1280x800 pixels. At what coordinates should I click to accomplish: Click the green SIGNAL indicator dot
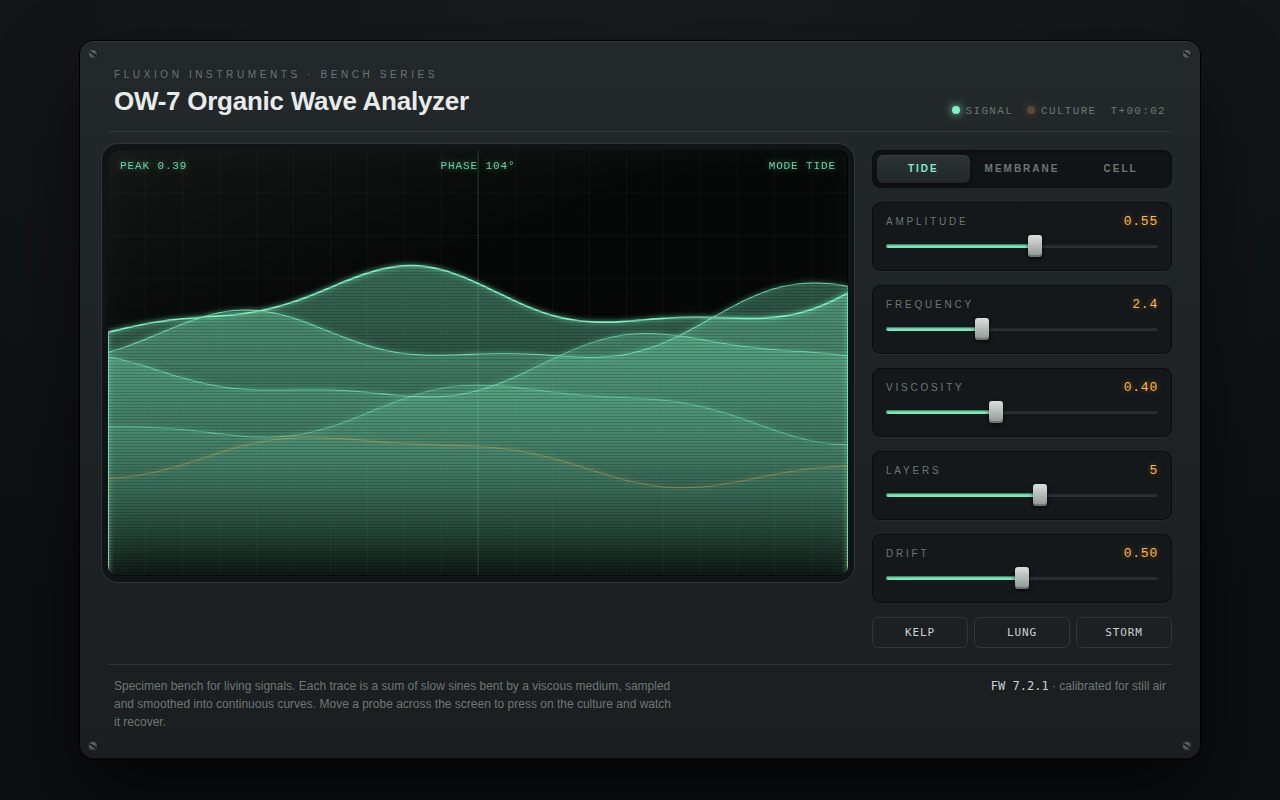coord(956,110)
